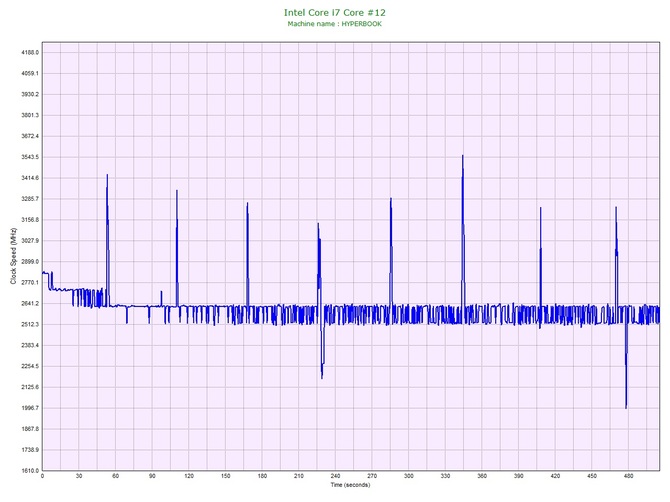Image resolution: width=670 pixels, height=502 pixels.
Task: Select the 240 seconds x-axis label
Action: tap(335, 476)
